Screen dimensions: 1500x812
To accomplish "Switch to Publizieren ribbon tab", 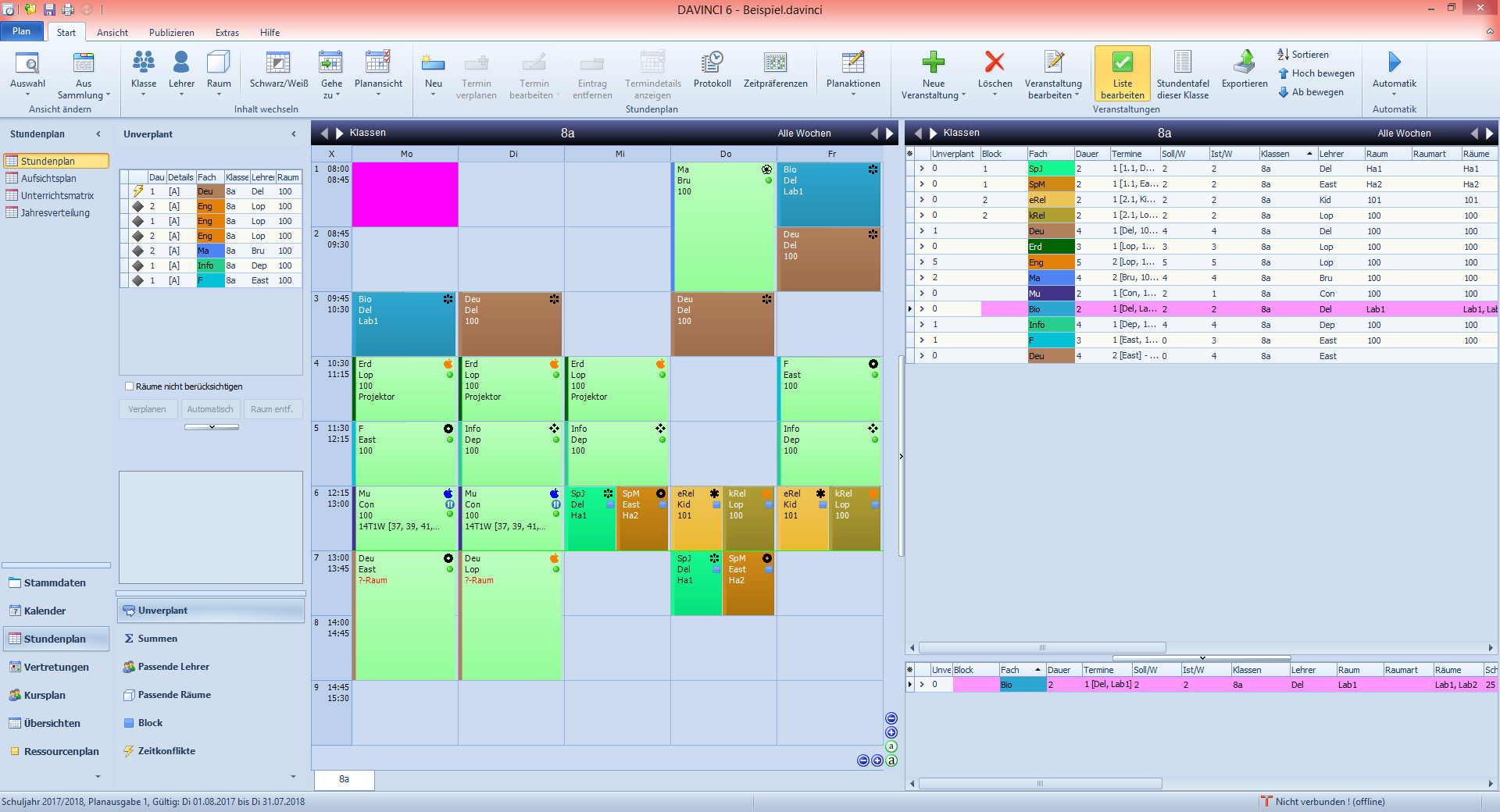I will [x=172, y=33].
